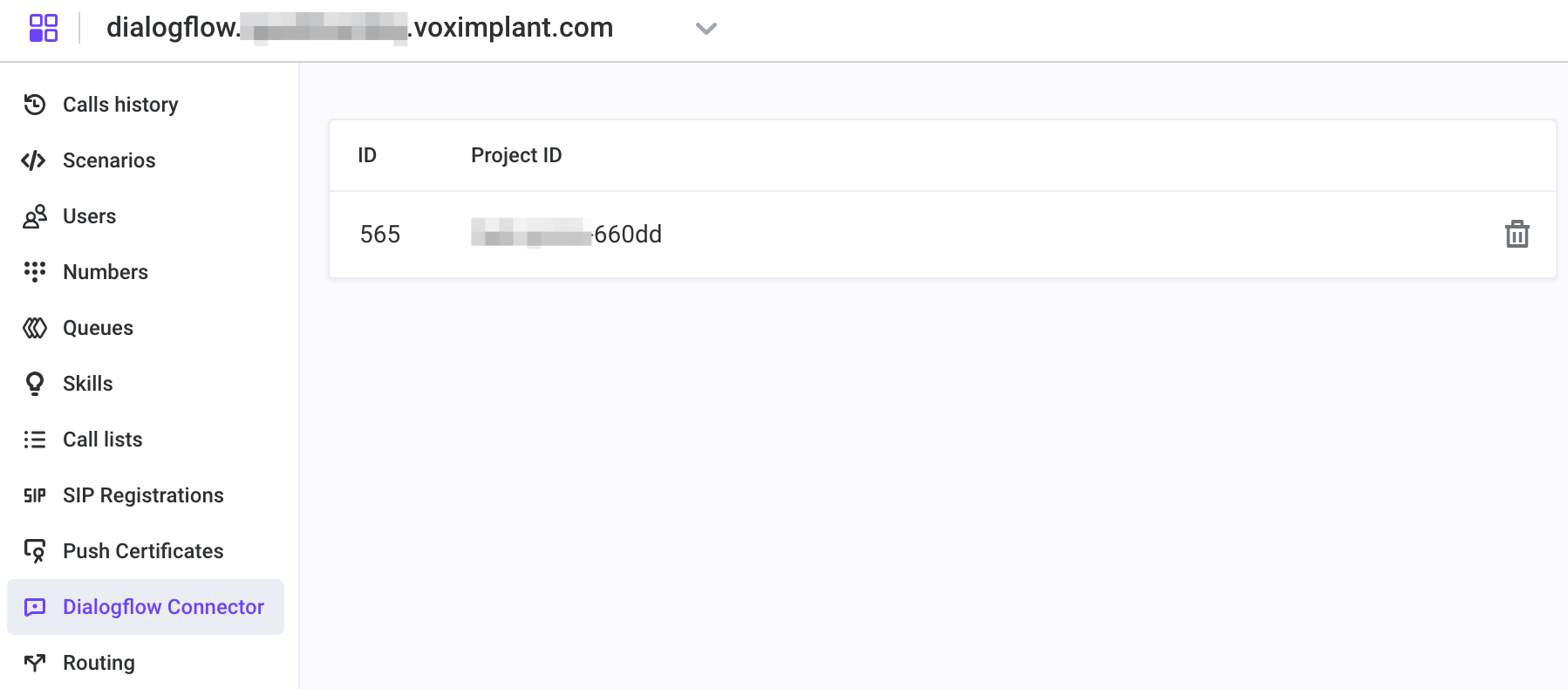Select the SIP Registrations icon
This screenshot has height=689, width=1568.
tap(35, 495)
